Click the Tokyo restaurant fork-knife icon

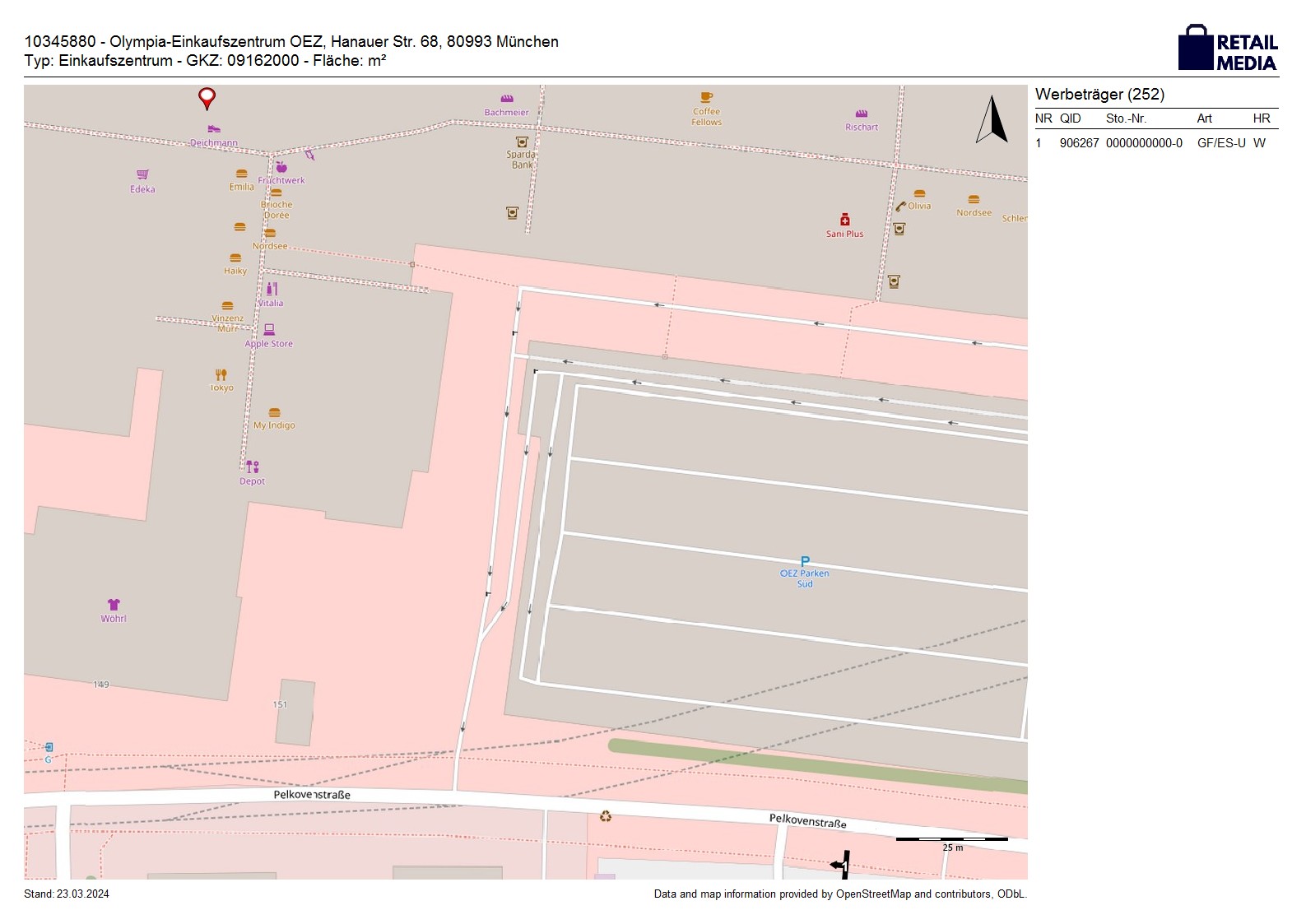tap(221, 374)
